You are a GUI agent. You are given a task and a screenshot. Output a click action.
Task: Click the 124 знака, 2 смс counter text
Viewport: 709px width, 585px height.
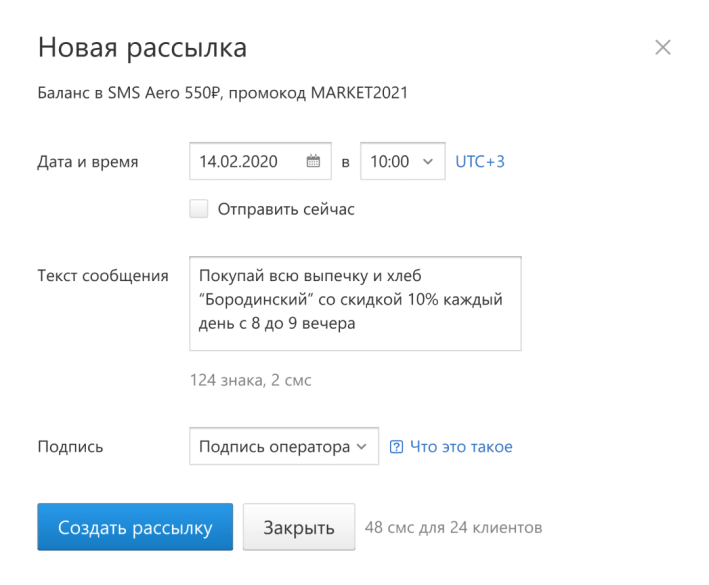coord(251,380)
